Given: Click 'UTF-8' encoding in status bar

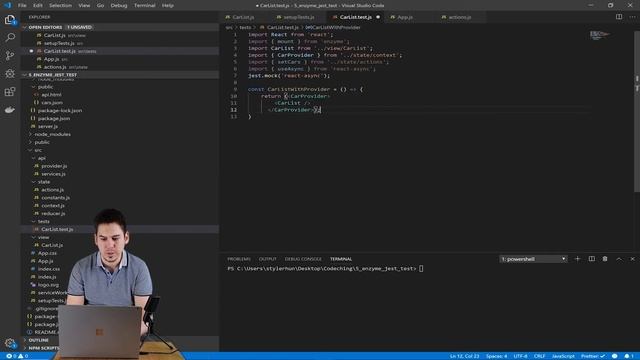Looking at the screenshot, I should [x=520, y=356].
